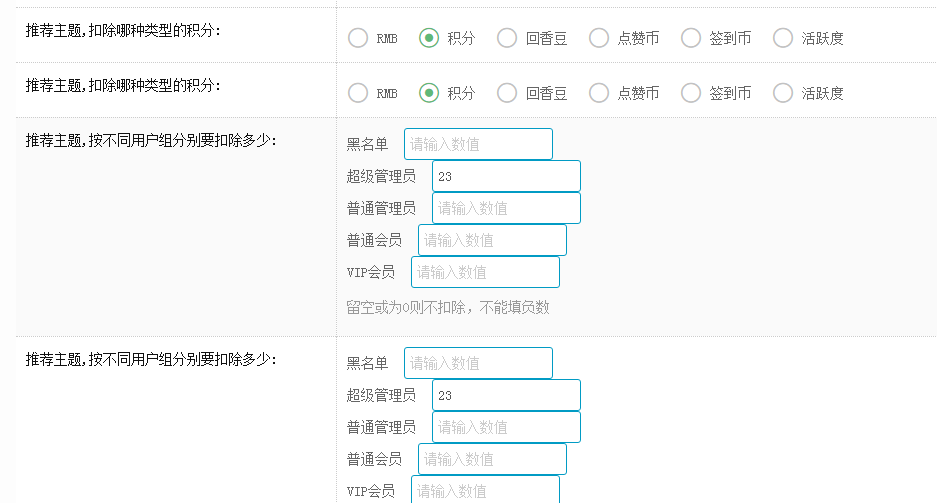Select RMB in the second points-type row
This screenshot has width=937, height=503.
coord(358,93)
